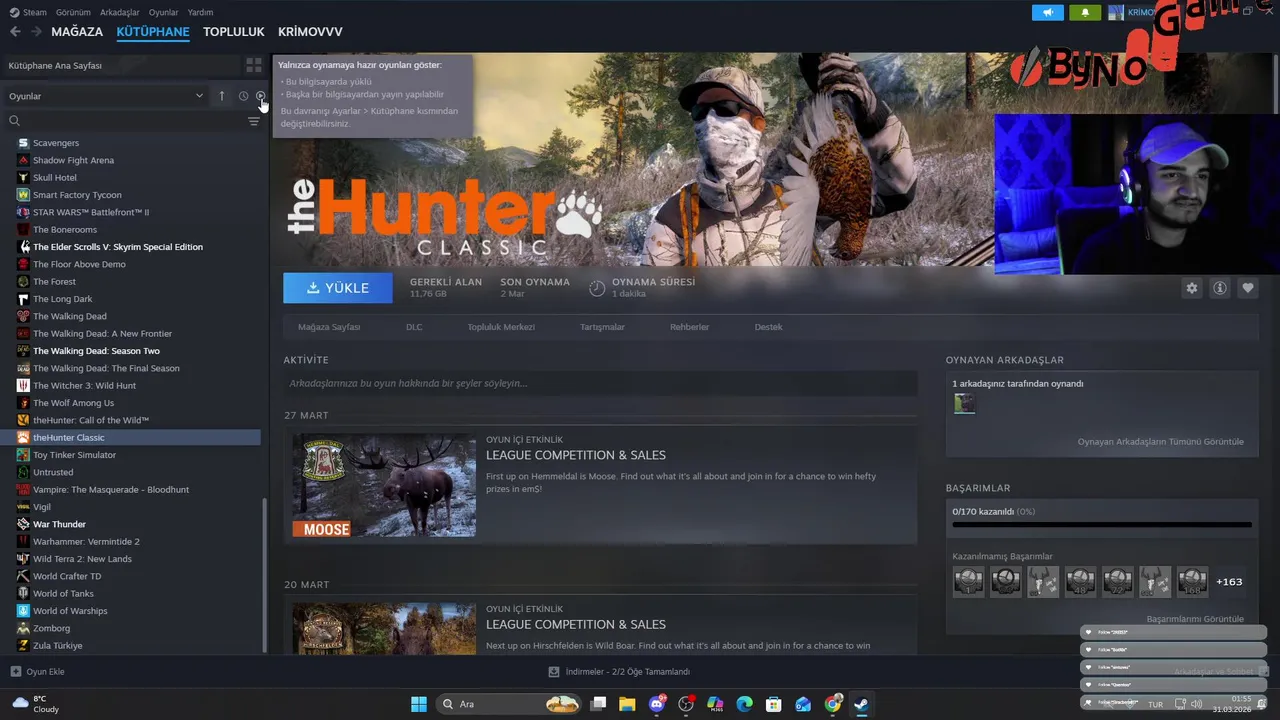Open File Explorer from the taskbar
Screen dimensions: 1280x720
(x=627, y=704)
